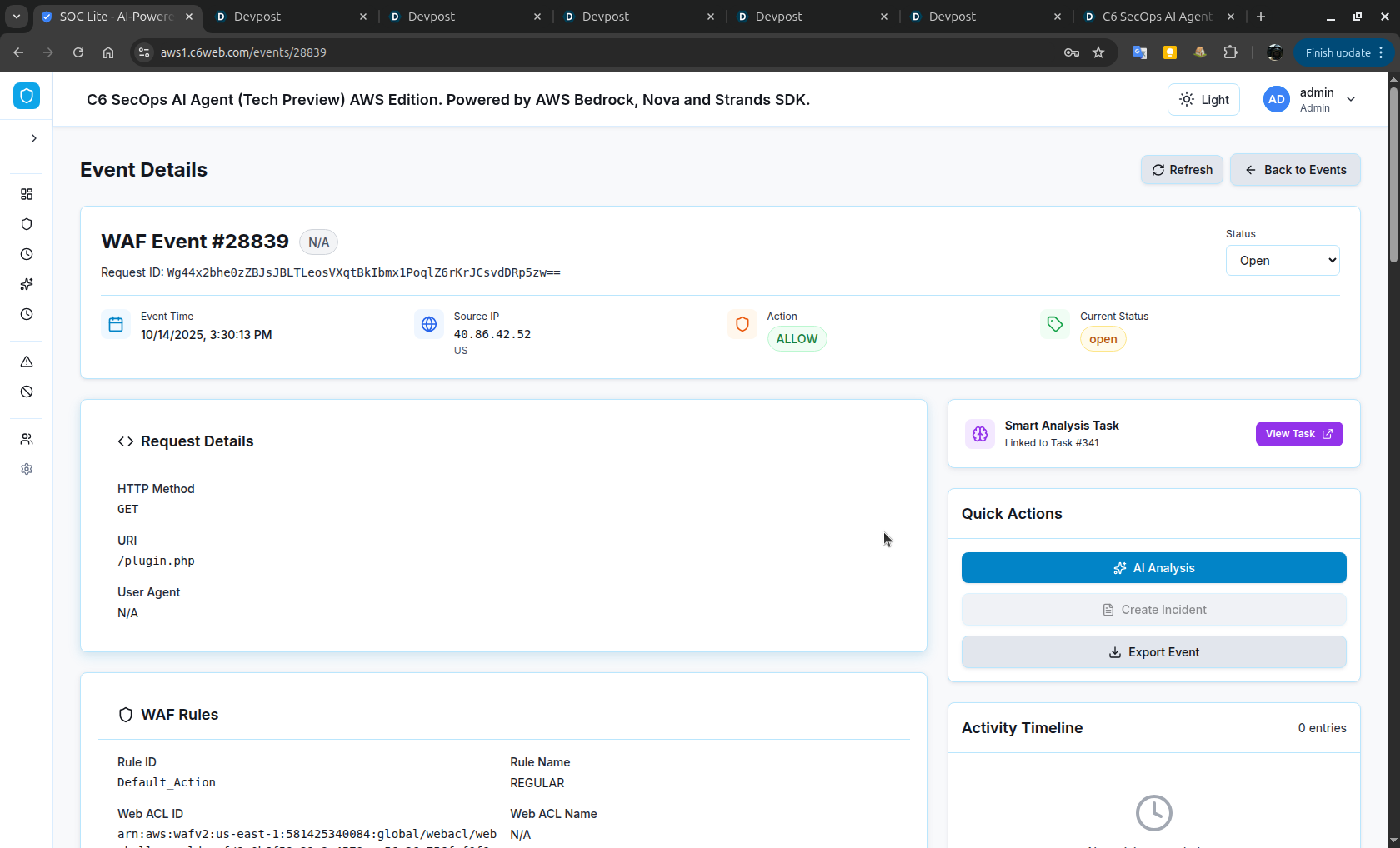Click the Google Translate extension icon

tap(1140, 52)
